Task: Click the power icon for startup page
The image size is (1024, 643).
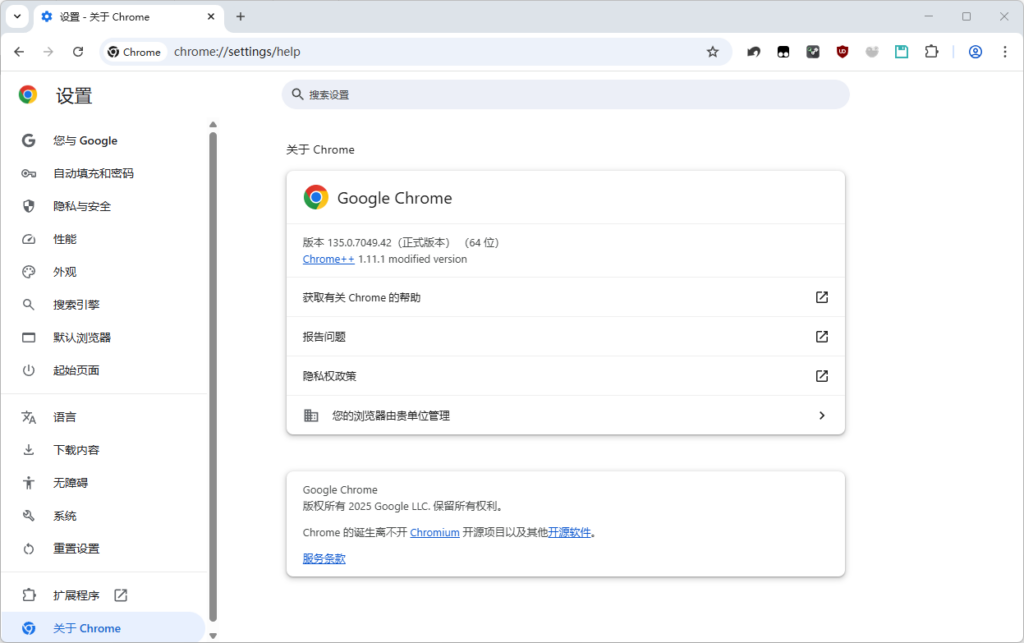Action: (29, 370)
